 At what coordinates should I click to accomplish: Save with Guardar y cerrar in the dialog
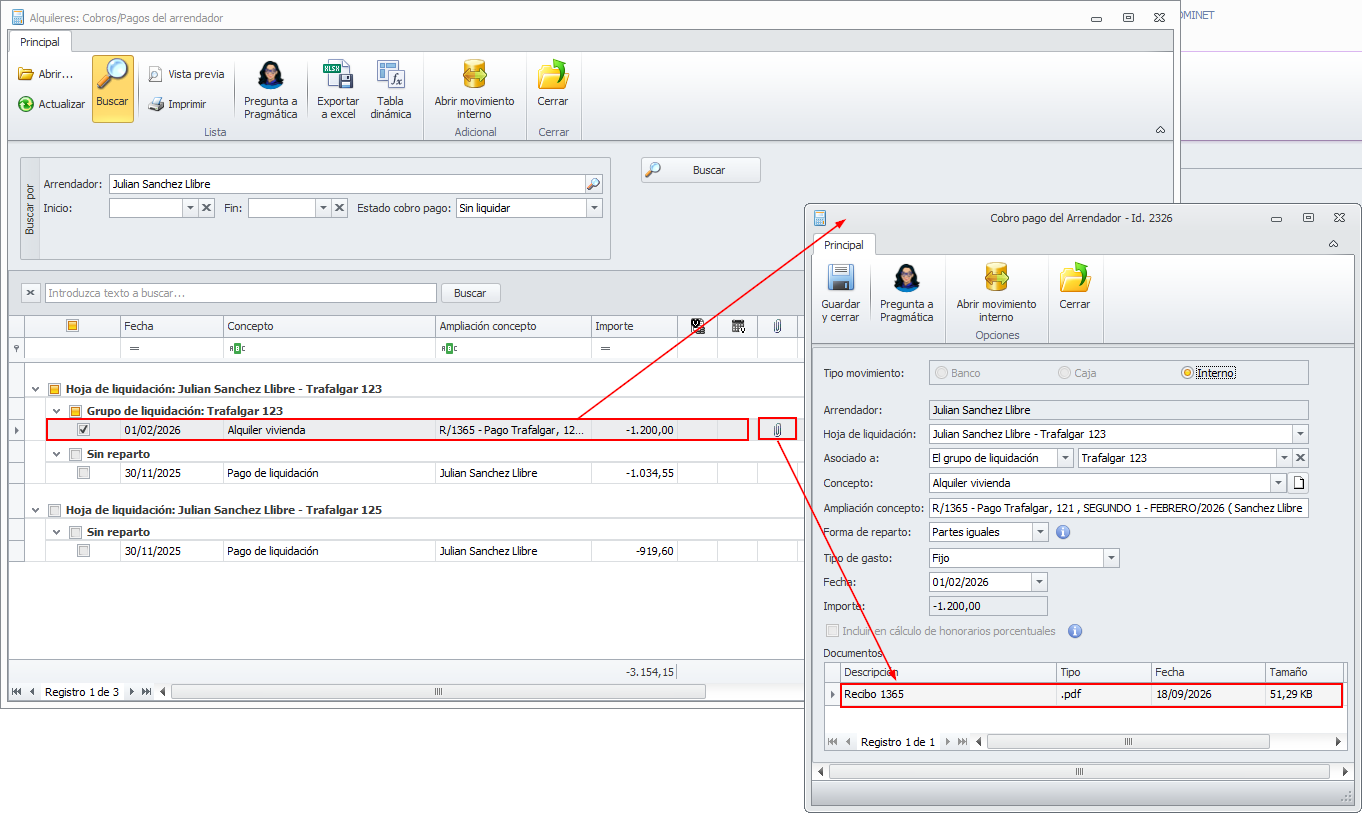click(x=841, y=292)
